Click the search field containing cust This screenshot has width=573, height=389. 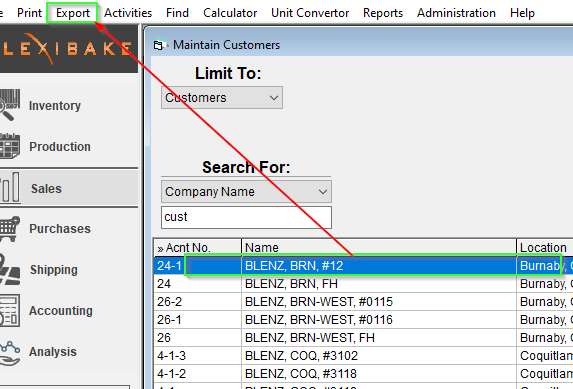coord(246,217)
